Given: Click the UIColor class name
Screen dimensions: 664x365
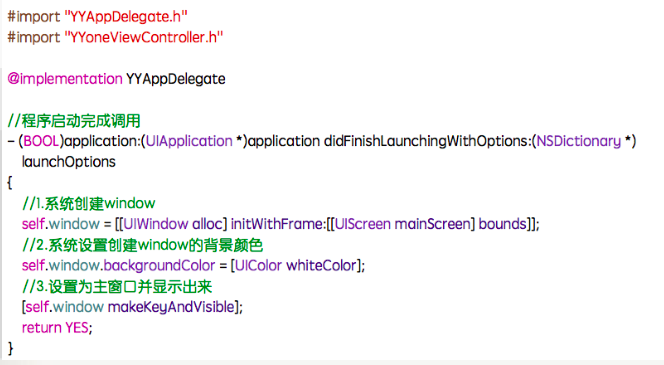Looking at the screenshot, I should coord(258,265).
